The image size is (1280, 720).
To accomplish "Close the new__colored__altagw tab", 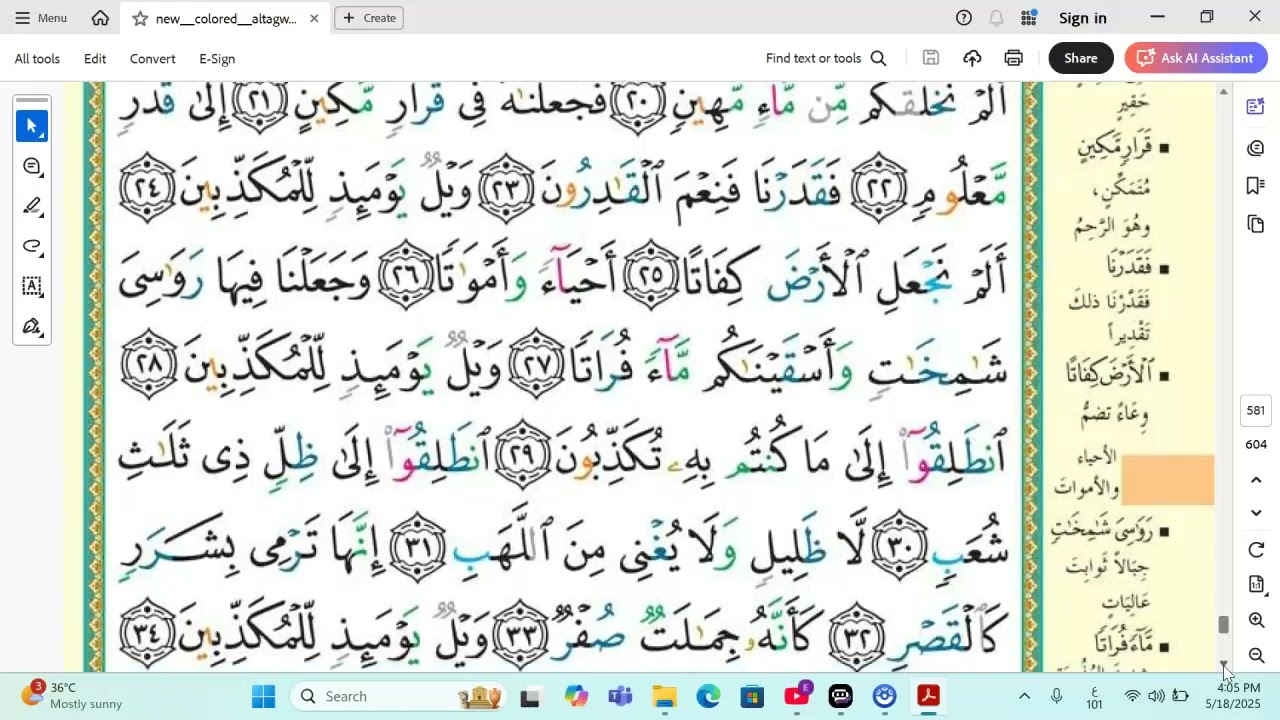I will point(314,18).
